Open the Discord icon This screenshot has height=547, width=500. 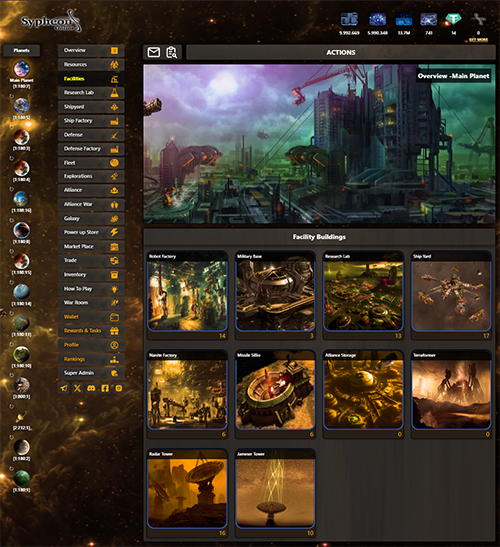pos(91,388)
